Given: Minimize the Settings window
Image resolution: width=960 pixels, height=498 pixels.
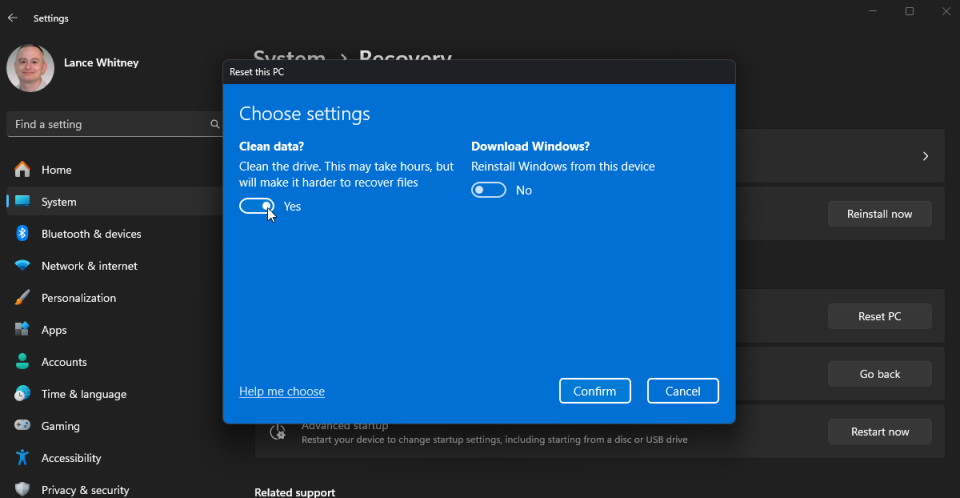Looking at the screenshot, I should click(x=872, y=11).
